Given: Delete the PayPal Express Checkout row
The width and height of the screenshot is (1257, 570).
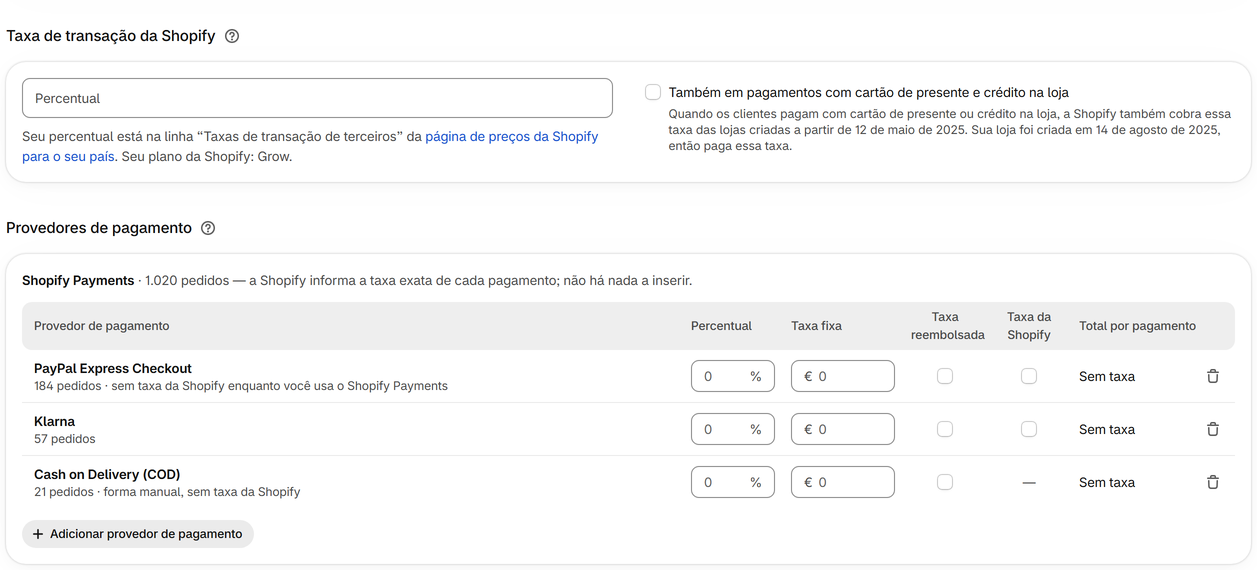Looking at the screenshot, I should click(1213, 376).
